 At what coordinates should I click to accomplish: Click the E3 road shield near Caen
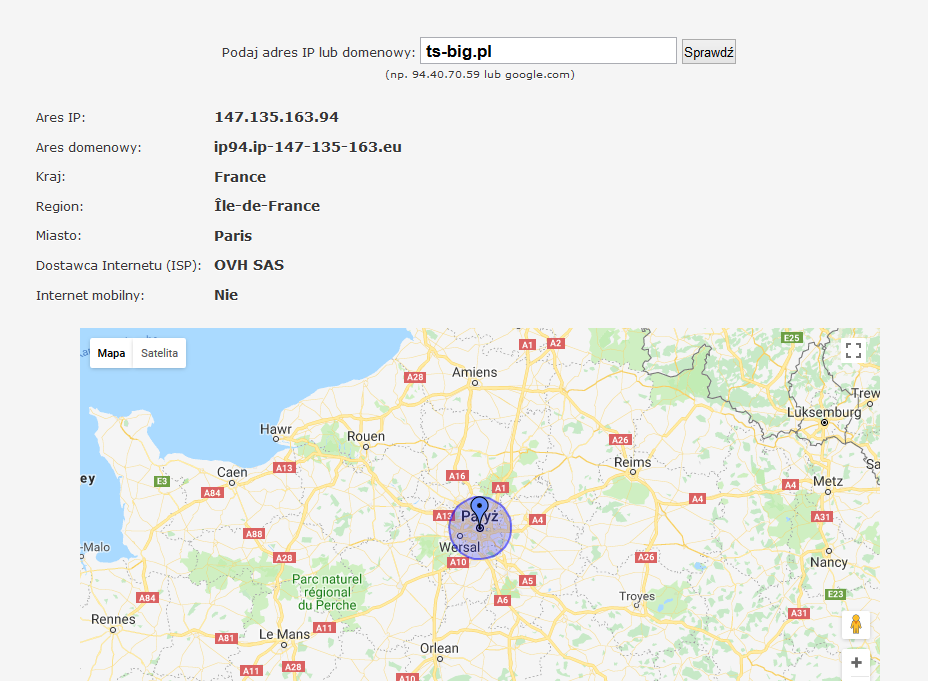coord(162,481)
